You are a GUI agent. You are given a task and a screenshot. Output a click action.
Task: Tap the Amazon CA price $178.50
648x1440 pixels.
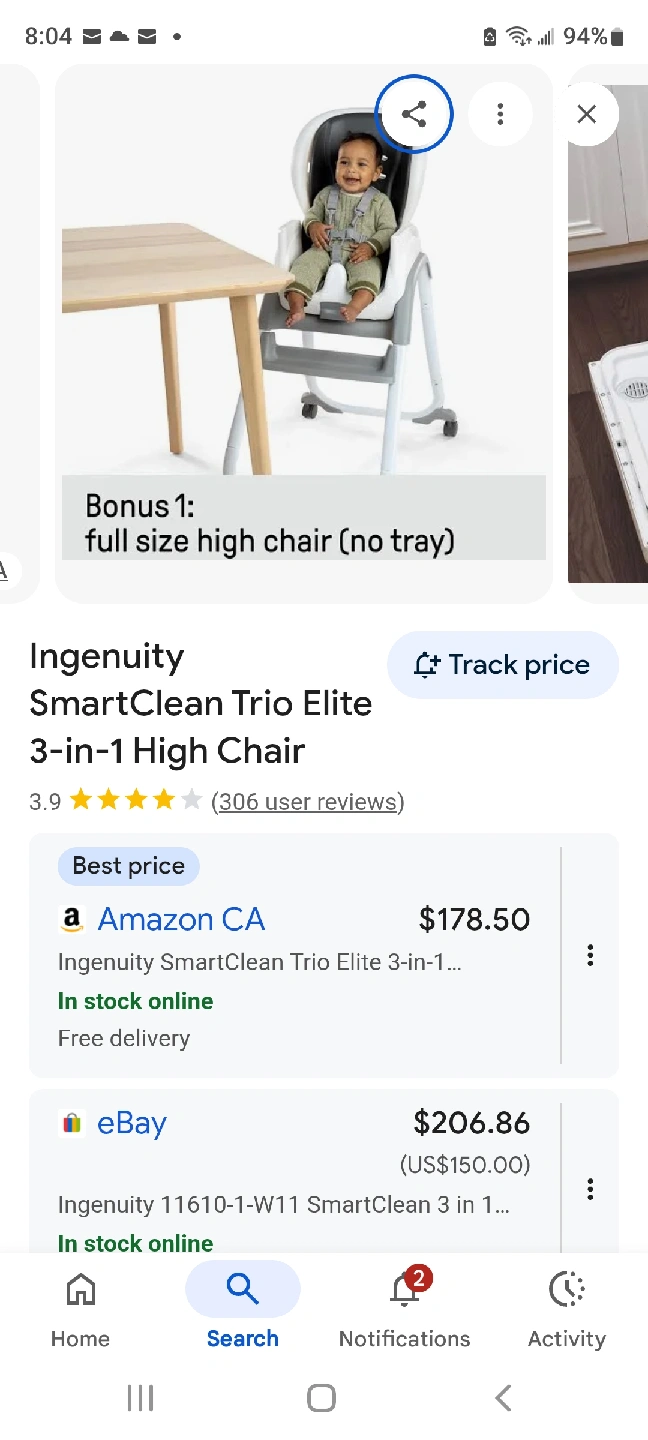(x=474, y=919)
